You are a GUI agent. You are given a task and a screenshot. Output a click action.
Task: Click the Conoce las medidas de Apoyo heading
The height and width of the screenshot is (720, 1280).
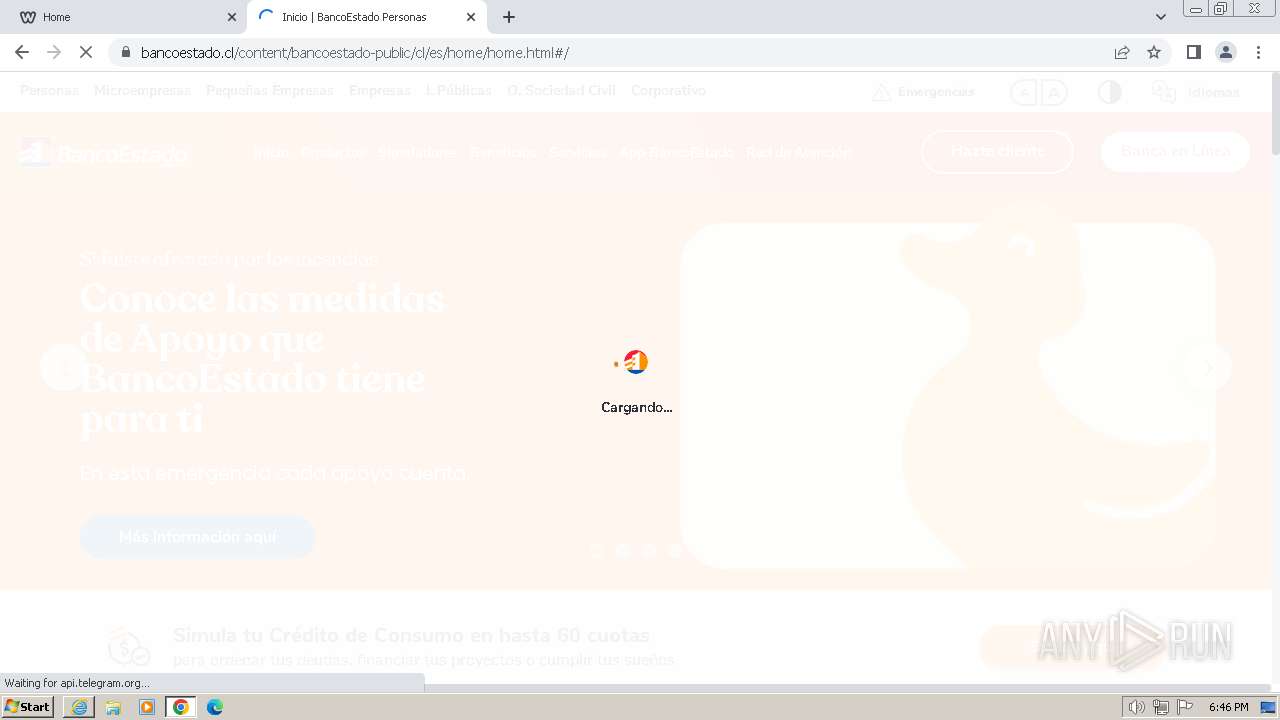[x=263, y=358]
